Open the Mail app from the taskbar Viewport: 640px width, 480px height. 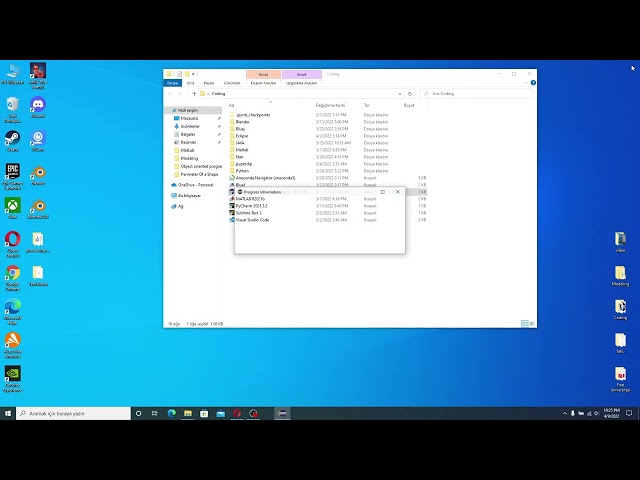[x=221, y=413]
